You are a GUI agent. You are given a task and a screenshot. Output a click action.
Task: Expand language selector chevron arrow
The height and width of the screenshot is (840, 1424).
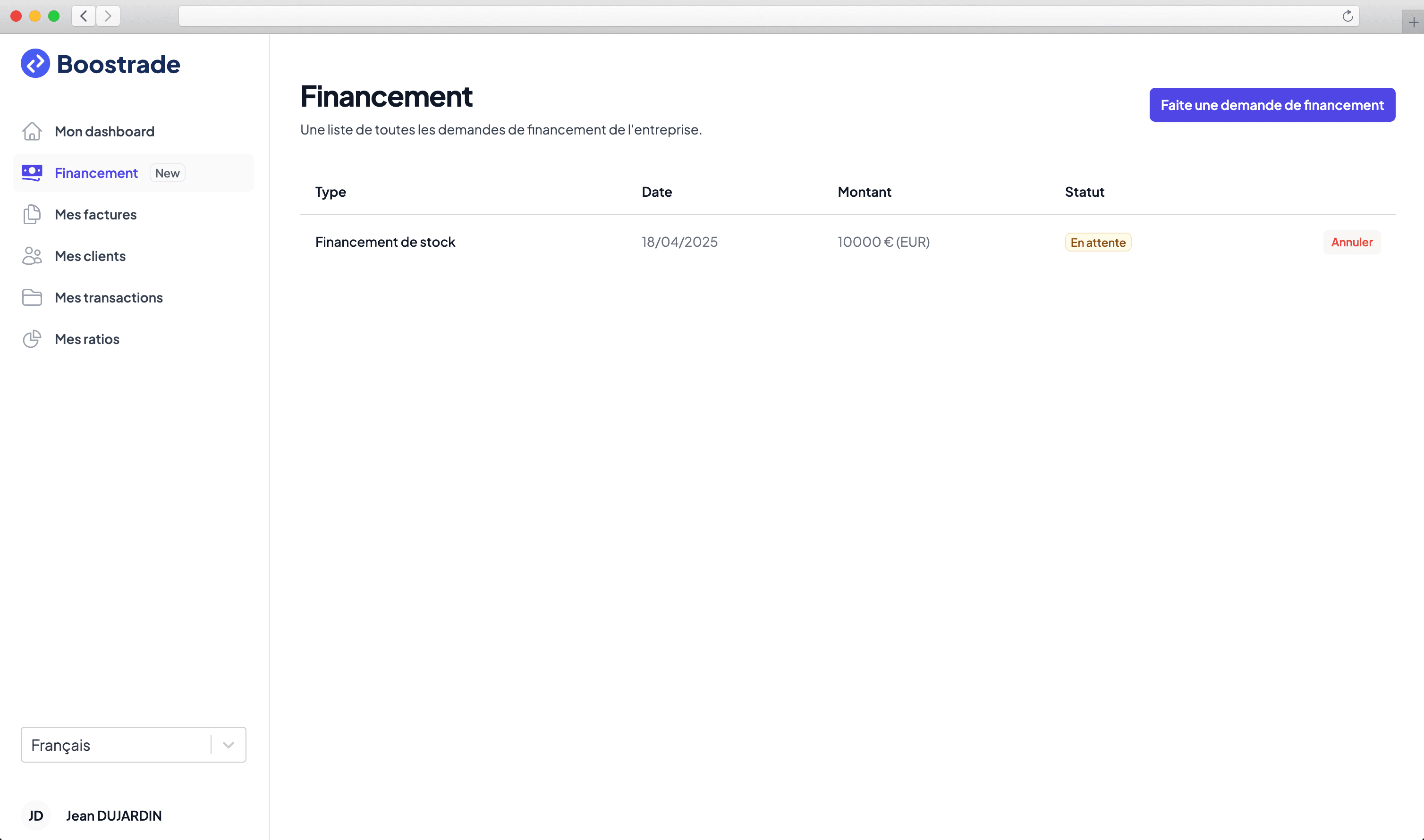click(228, 745)
